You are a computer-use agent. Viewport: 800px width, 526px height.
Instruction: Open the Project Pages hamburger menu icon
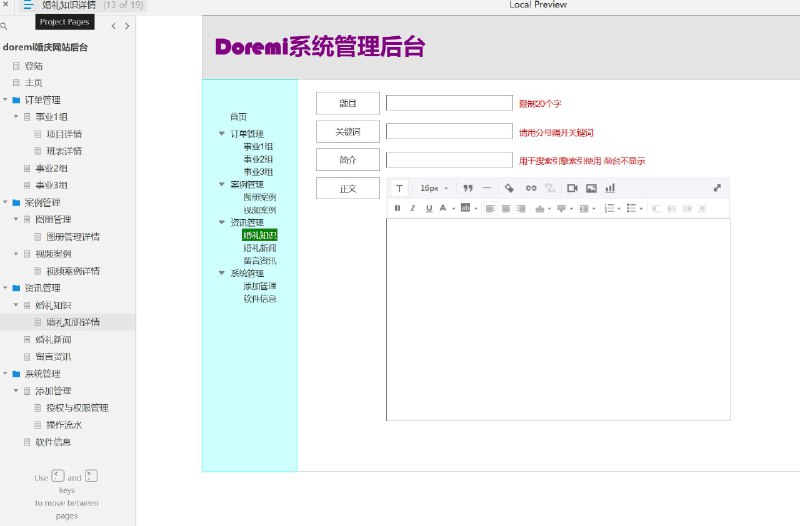pyautogui.click(x=28, y=5)
